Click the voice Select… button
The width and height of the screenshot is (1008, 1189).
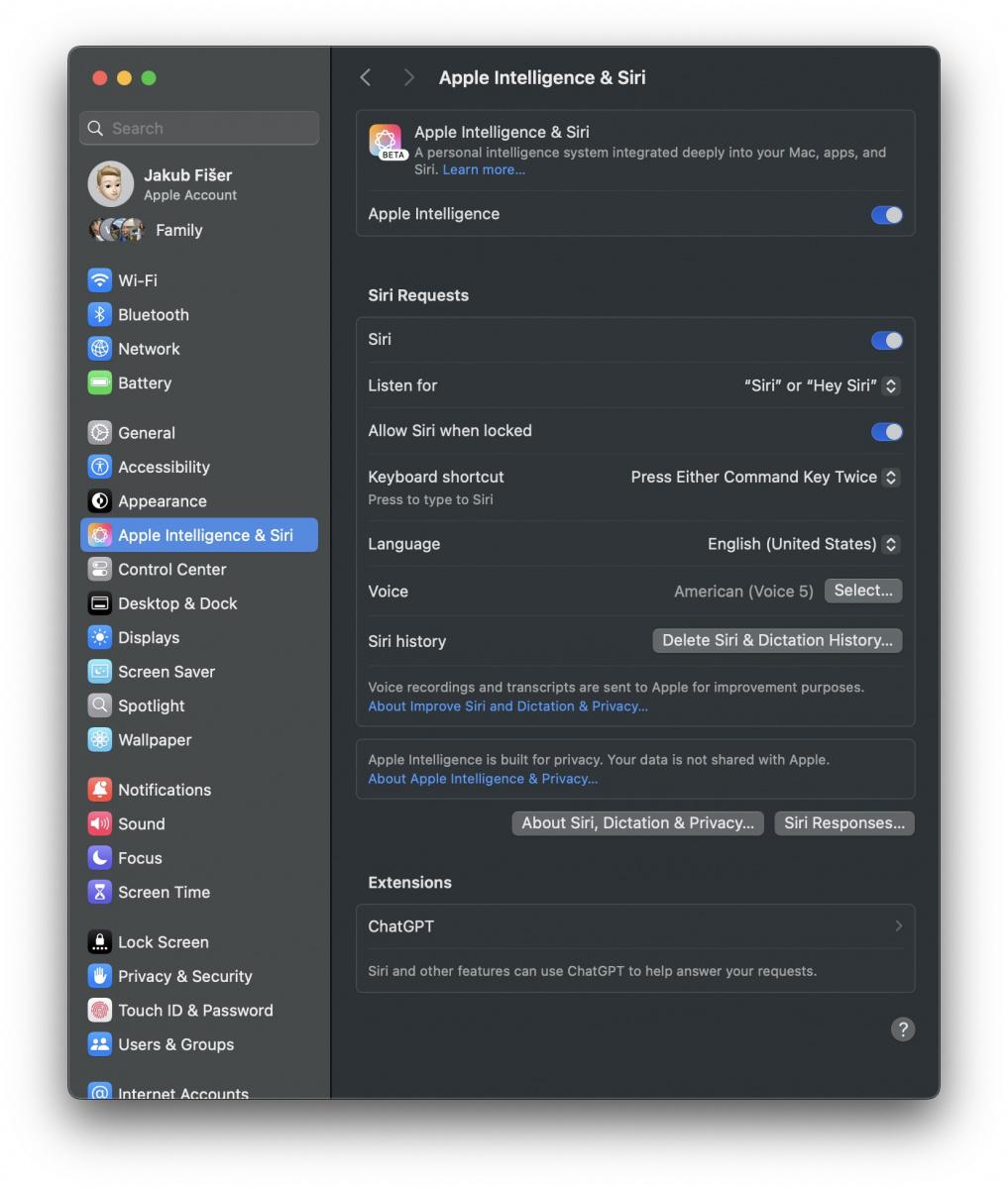pyautogui.click(x=863, y=591)
